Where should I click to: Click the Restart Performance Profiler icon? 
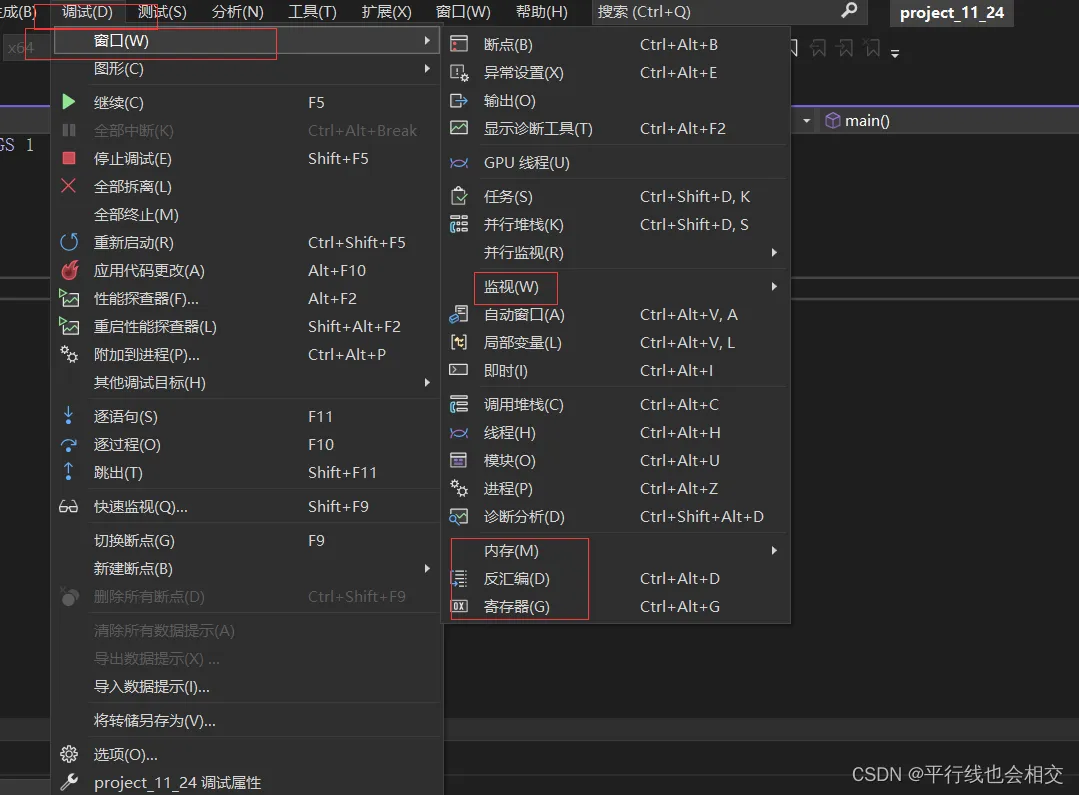click(69, 326)
